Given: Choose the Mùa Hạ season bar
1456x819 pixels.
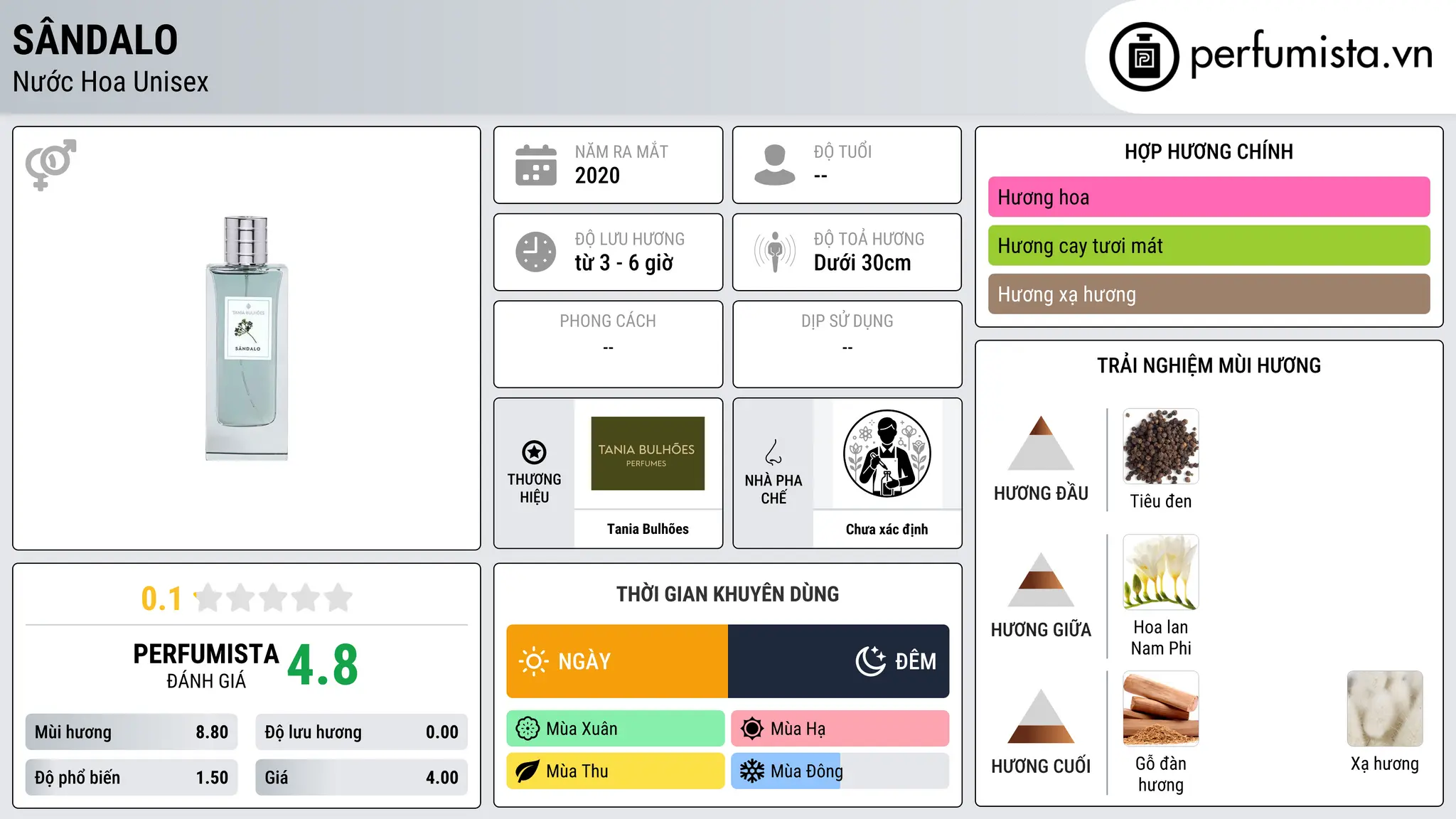Looking at the screenshot, I should coord(840,729).
